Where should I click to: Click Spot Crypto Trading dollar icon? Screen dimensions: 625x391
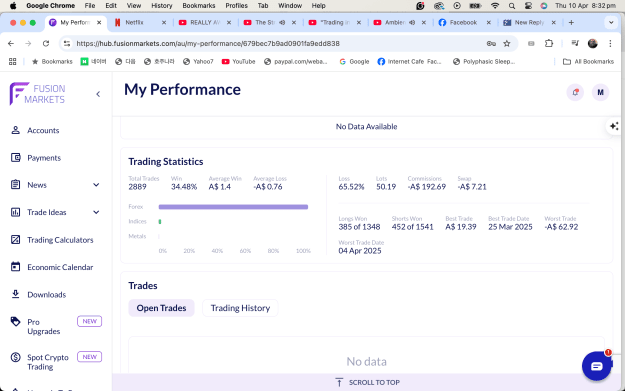tap(16, 357)
